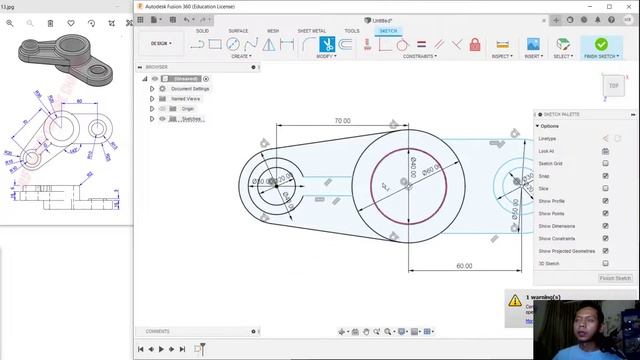Toggle the Show Points checkbox

coord(606,213)
